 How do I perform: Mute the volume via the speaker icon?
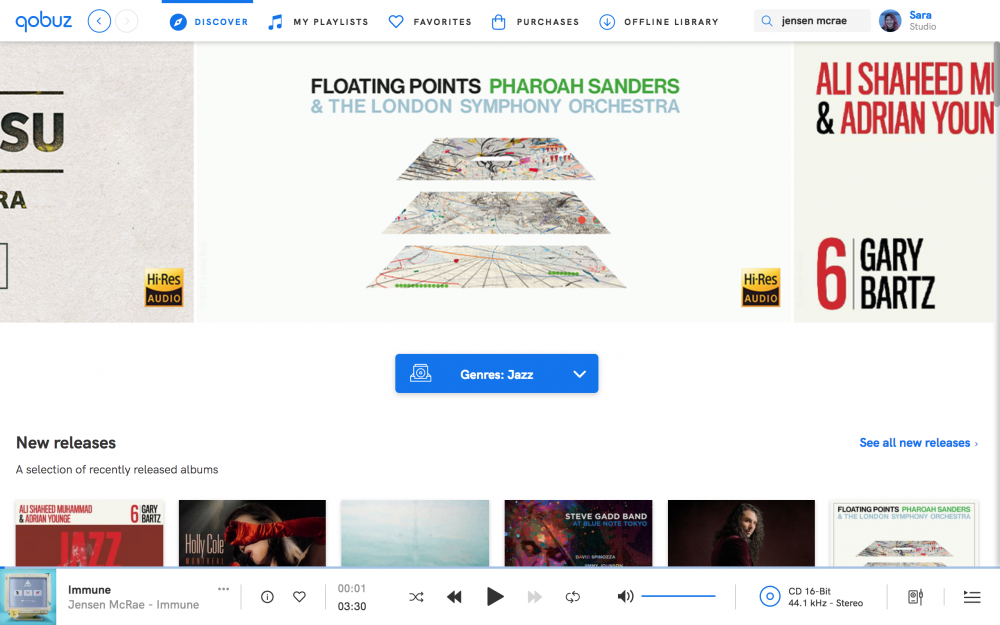click(624, 596)
